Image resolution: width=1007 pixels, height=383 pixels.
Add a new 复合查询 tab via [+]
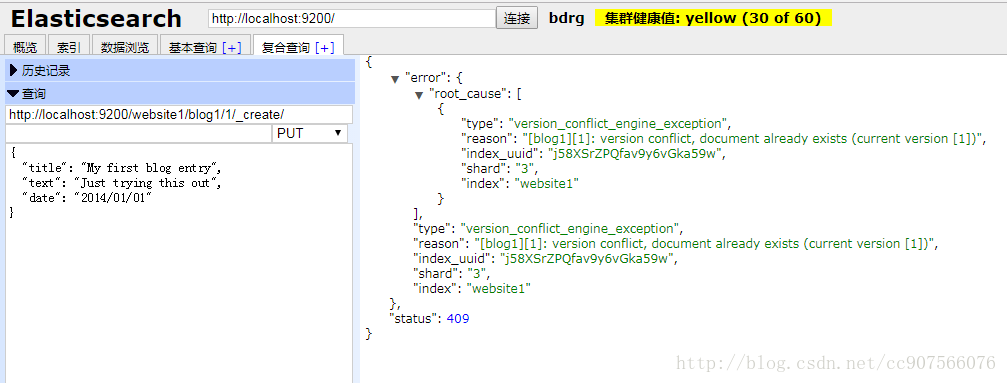[x=325, y=48]
